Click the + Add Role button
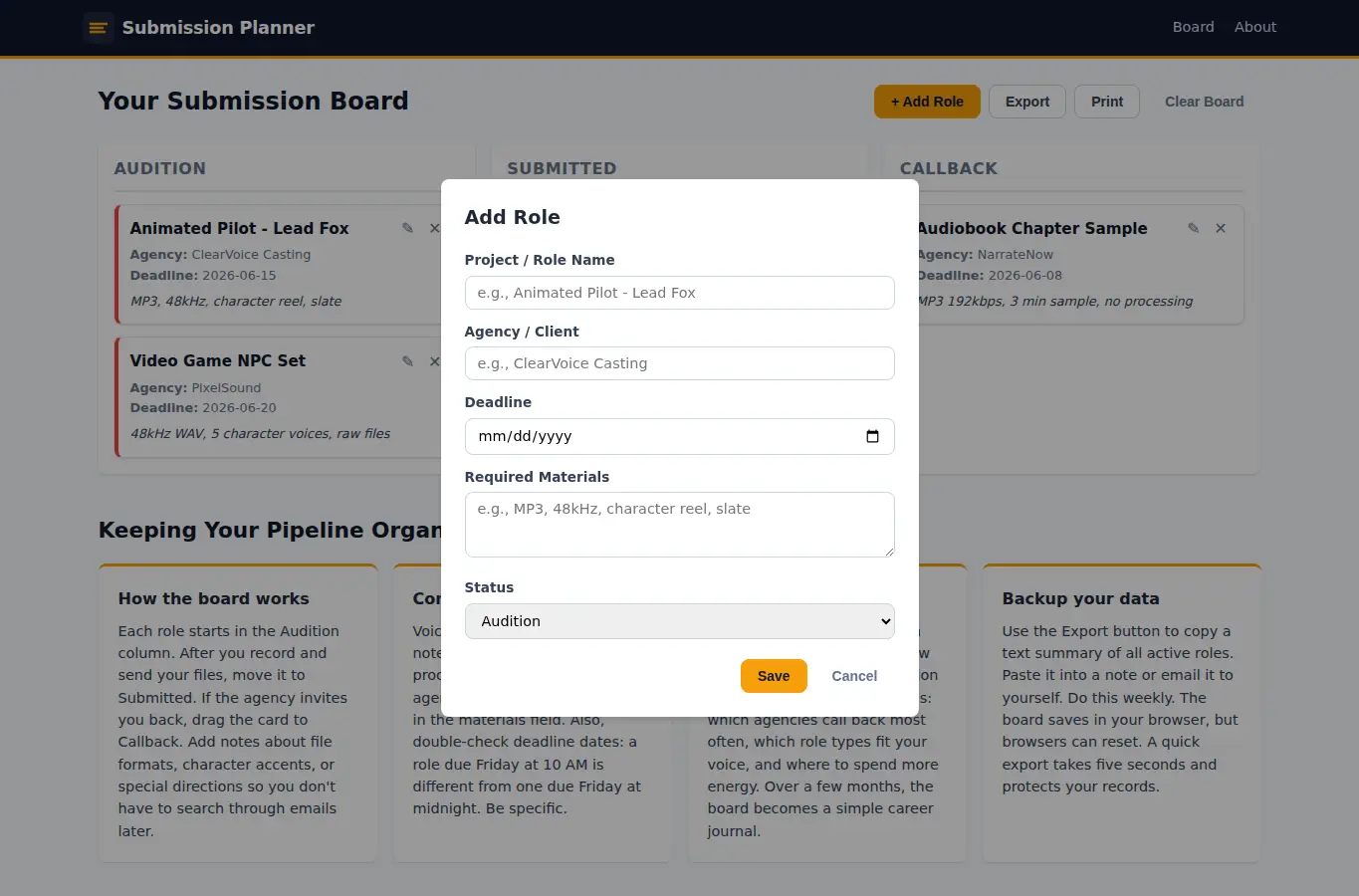This screenshot has height=896, width=1359. [927, 102]
